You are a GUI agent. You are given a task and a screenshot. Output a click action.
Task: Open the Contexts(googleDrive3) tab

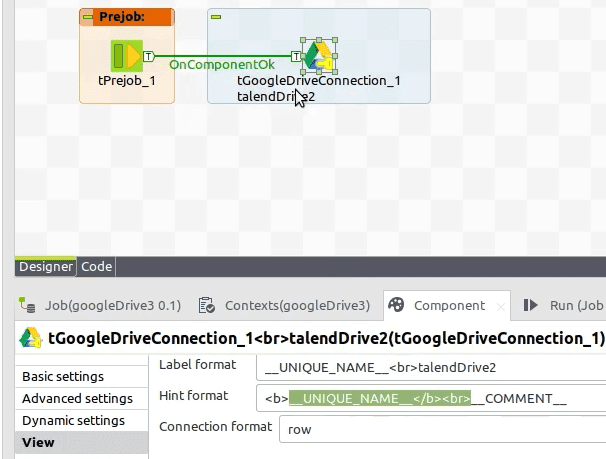[284, 305]
